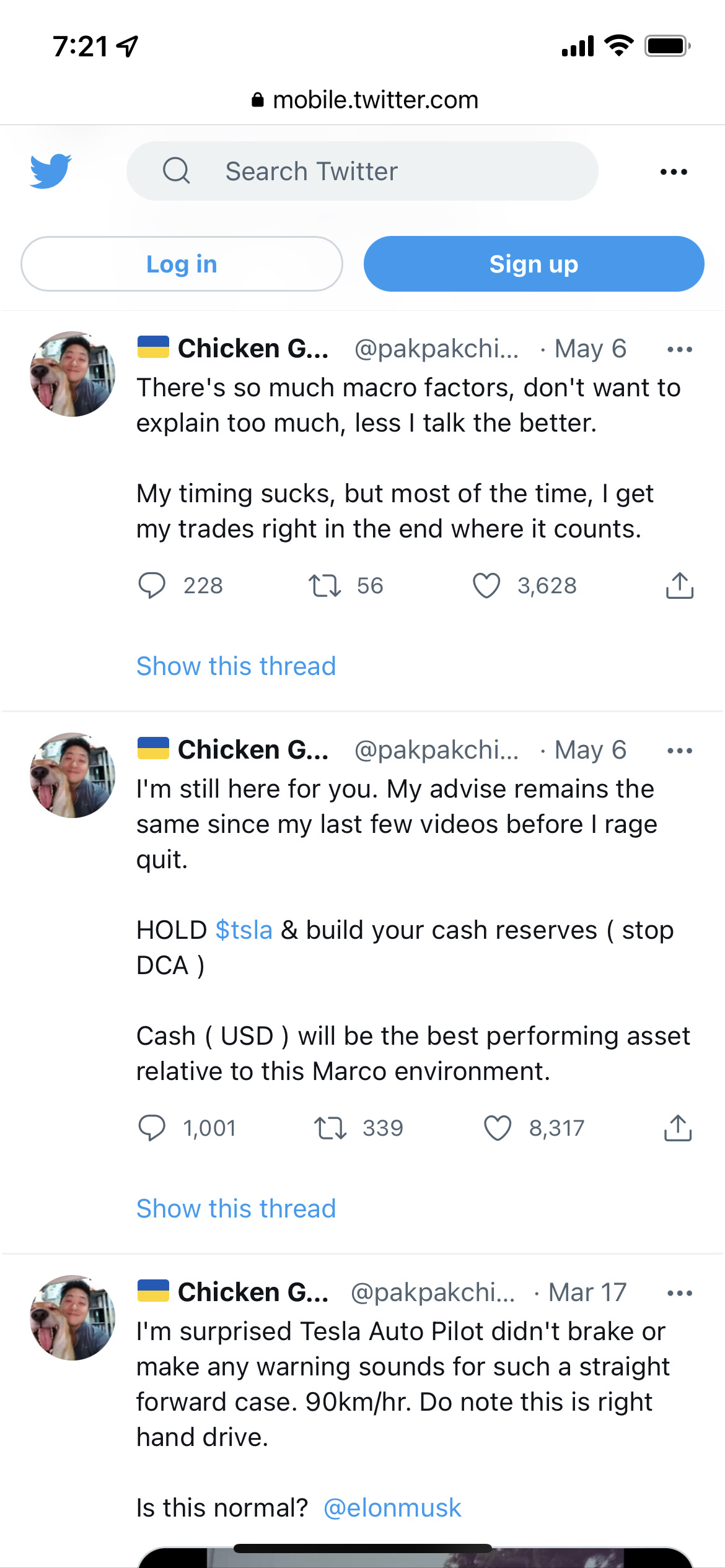Tap the search magnifier icon
Viewport: 725px width, 1568px height.
pos(177,170)
